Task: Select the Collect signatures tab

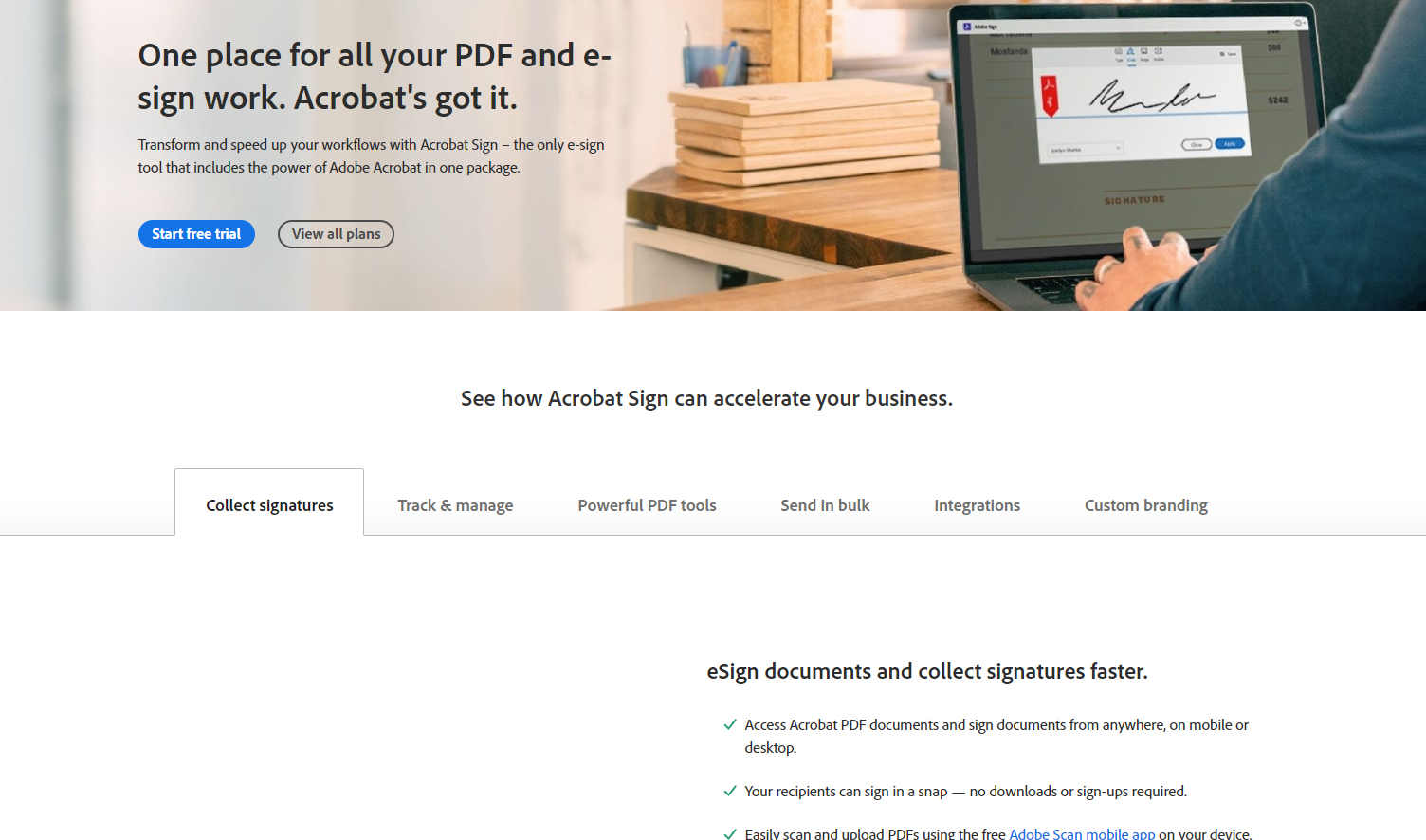Action: point(269,505)
